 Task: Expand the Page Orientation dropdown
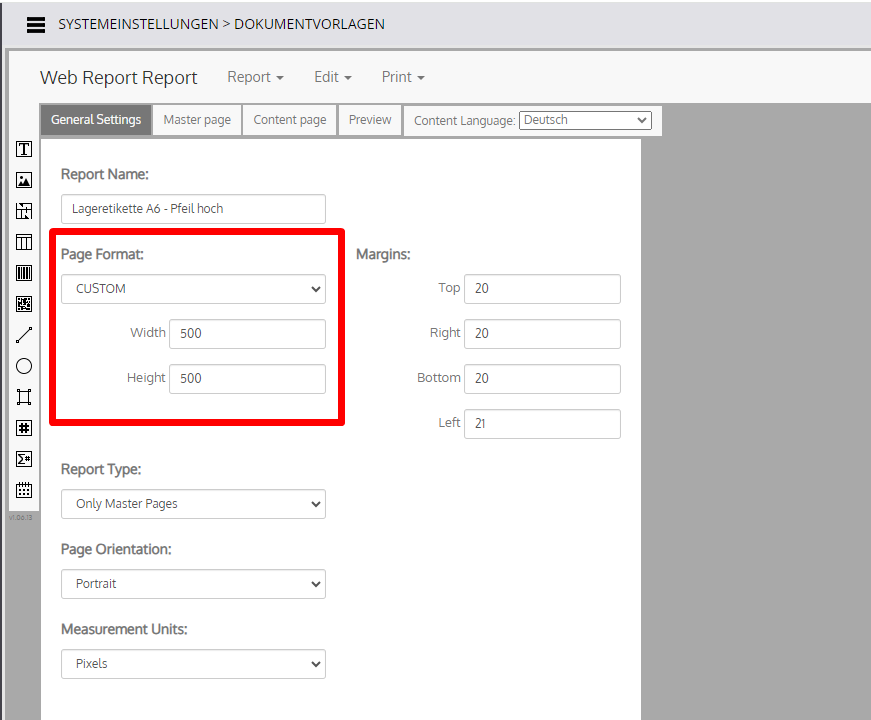pos(193,584)
